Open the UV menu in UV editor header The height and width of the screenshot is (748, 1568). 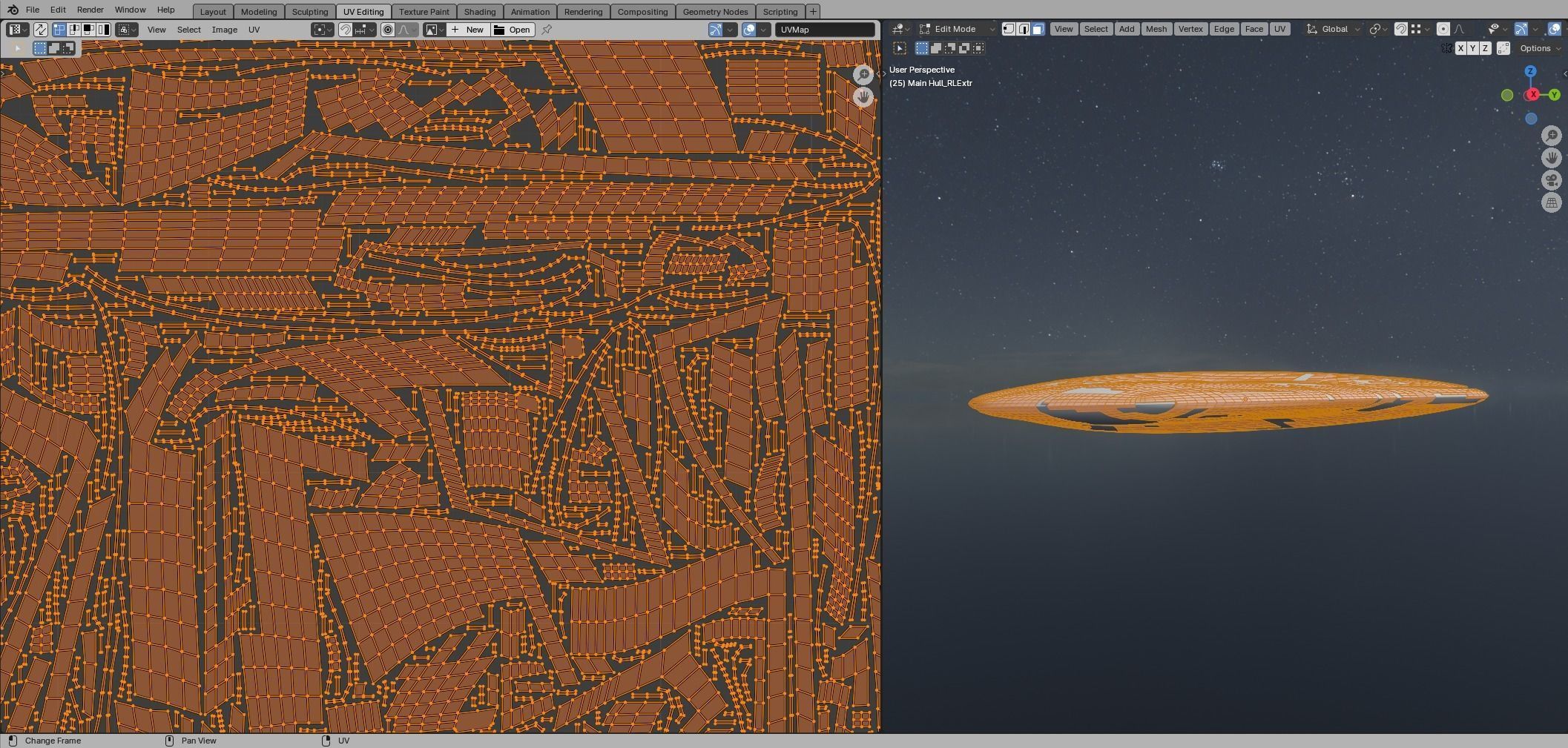254,30
